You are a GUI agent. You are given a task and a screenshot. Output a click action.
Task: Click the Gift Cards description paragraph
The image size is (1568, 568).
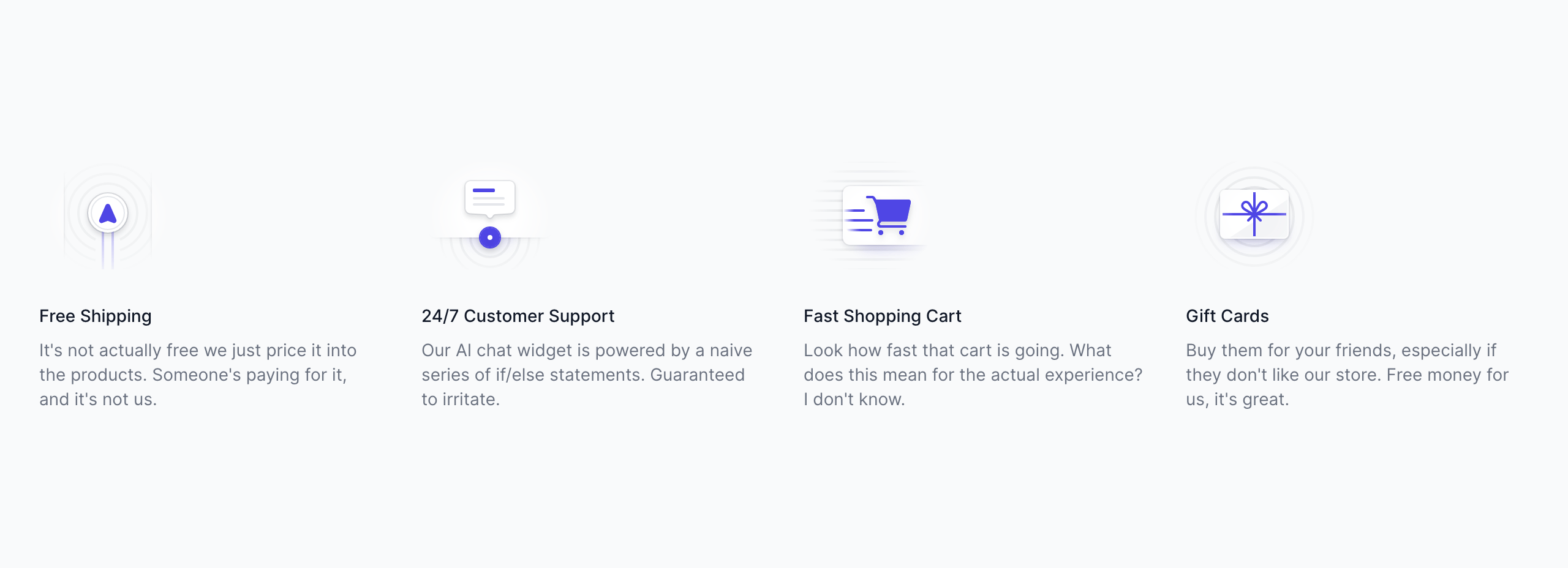[x=1347, y=375]
